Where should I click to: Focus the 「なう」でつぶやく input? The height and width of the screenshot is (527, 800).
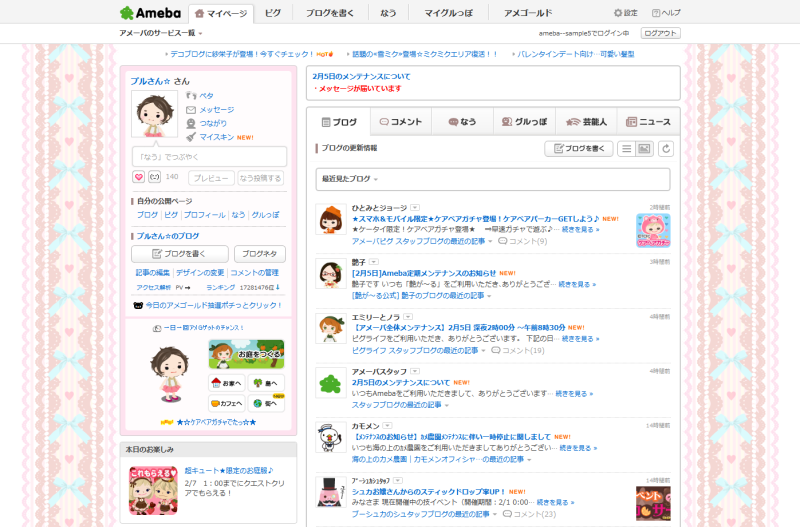tap(209, 157)
